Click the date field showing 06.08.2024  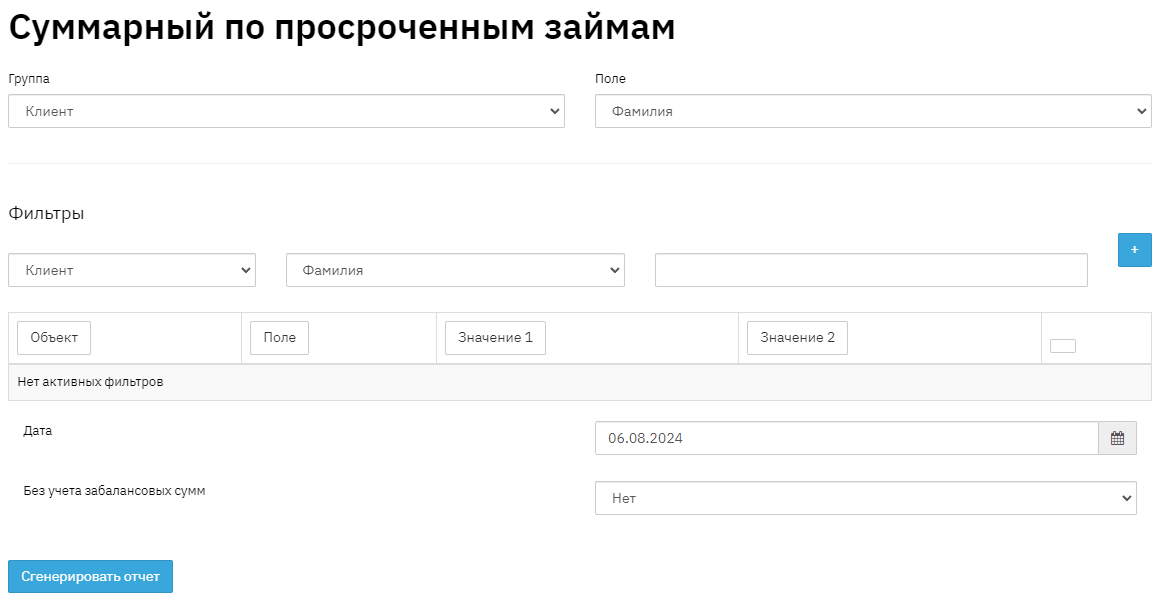[846, 438]
